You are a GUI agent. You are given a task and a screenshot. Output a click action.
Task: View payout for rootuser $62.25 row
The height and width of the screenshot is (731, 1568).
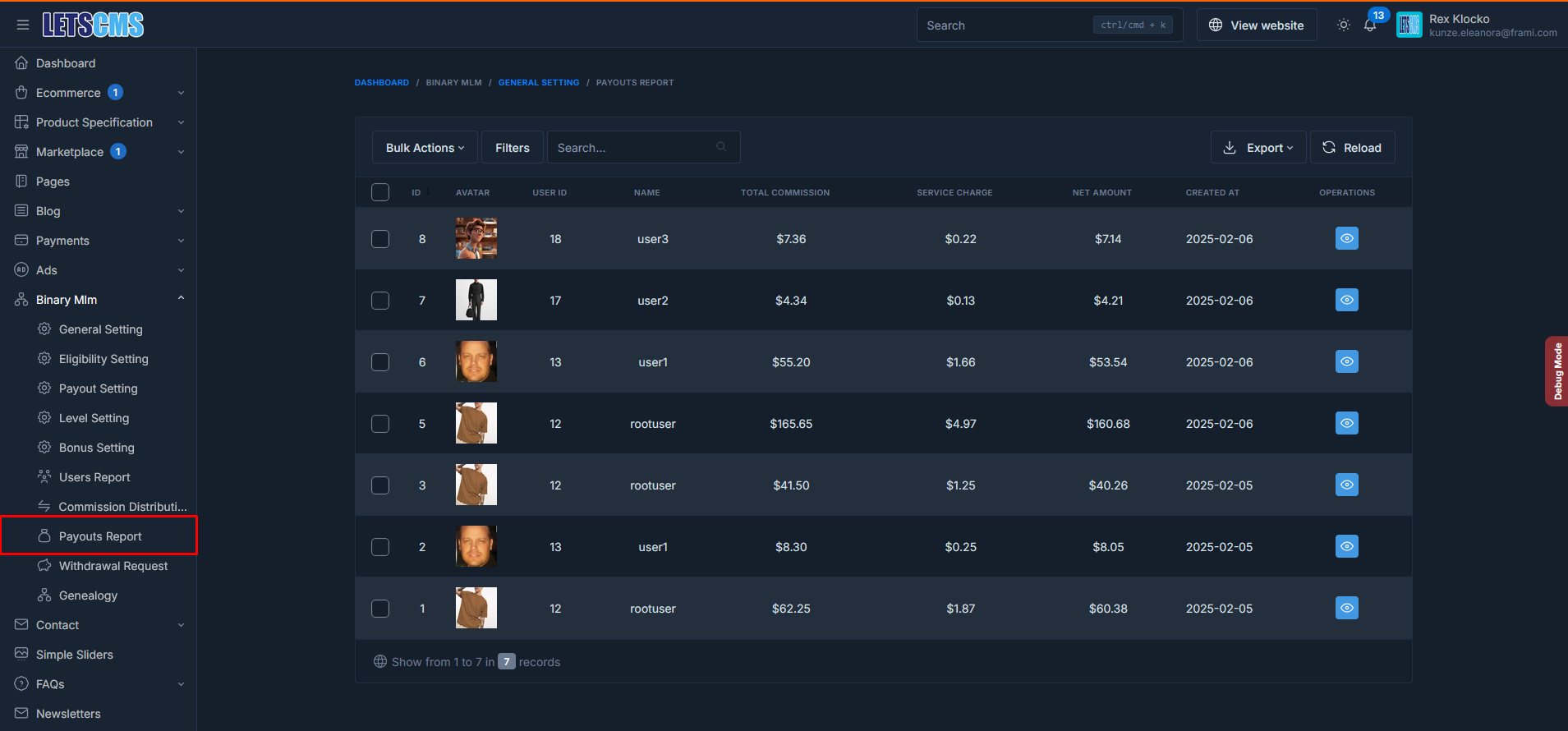click(1346, 608)
